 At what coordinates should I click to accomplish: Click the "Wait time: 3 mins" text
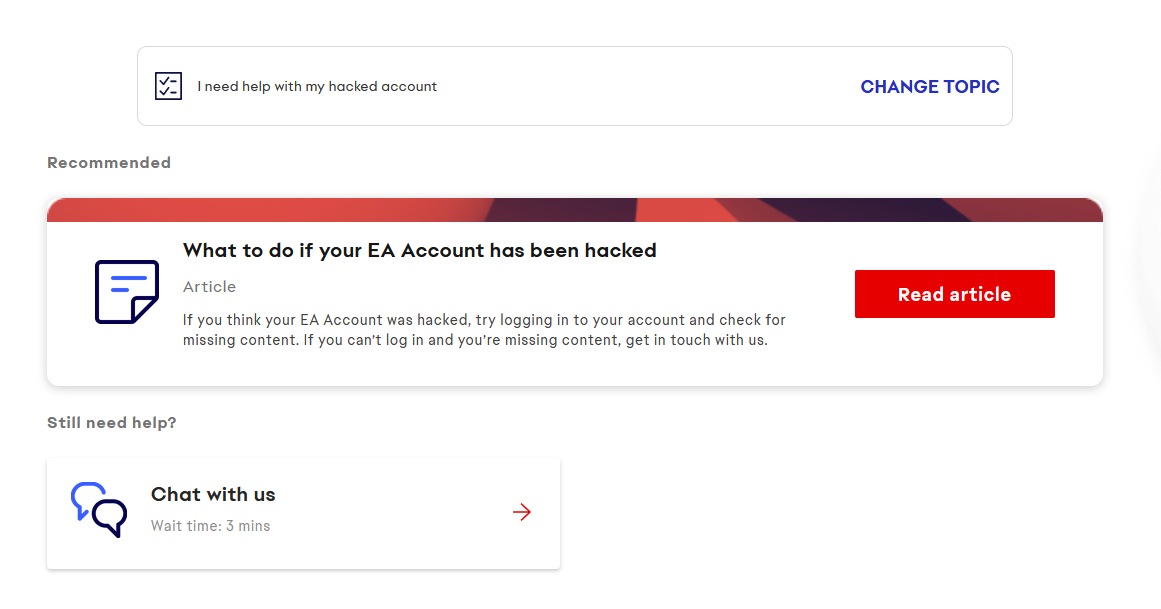tap(210, 526)
